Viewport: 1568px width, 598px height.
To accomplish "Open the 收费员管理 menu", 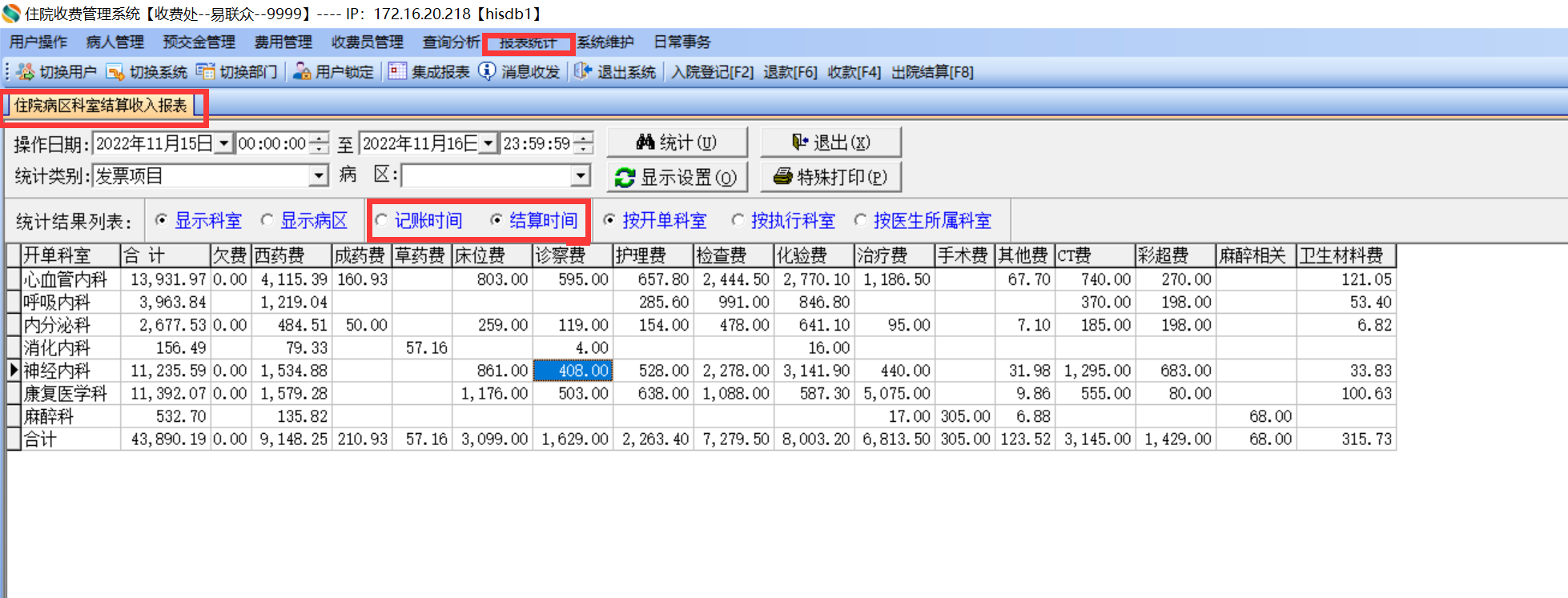I will click(367, 42).
